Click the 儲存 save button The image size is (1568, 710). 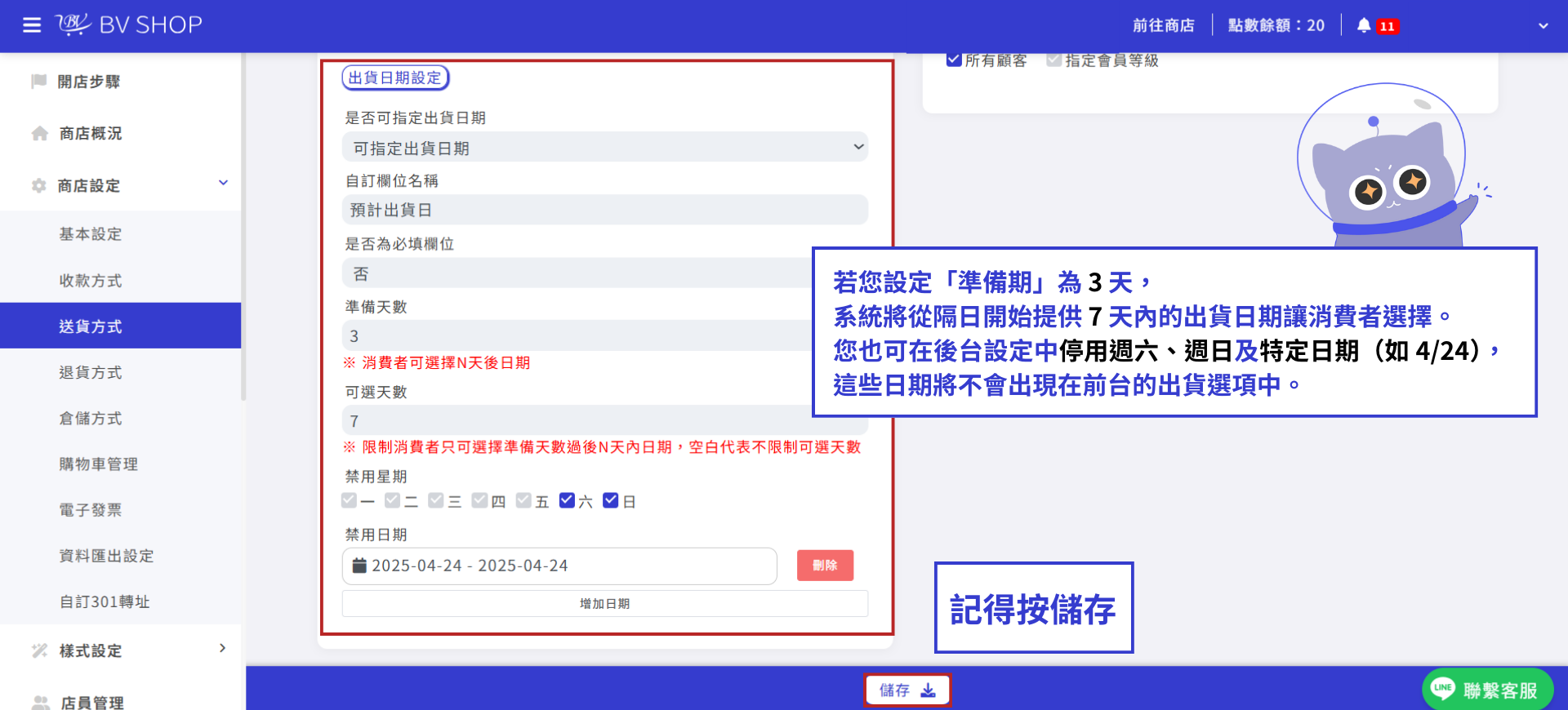907,690
